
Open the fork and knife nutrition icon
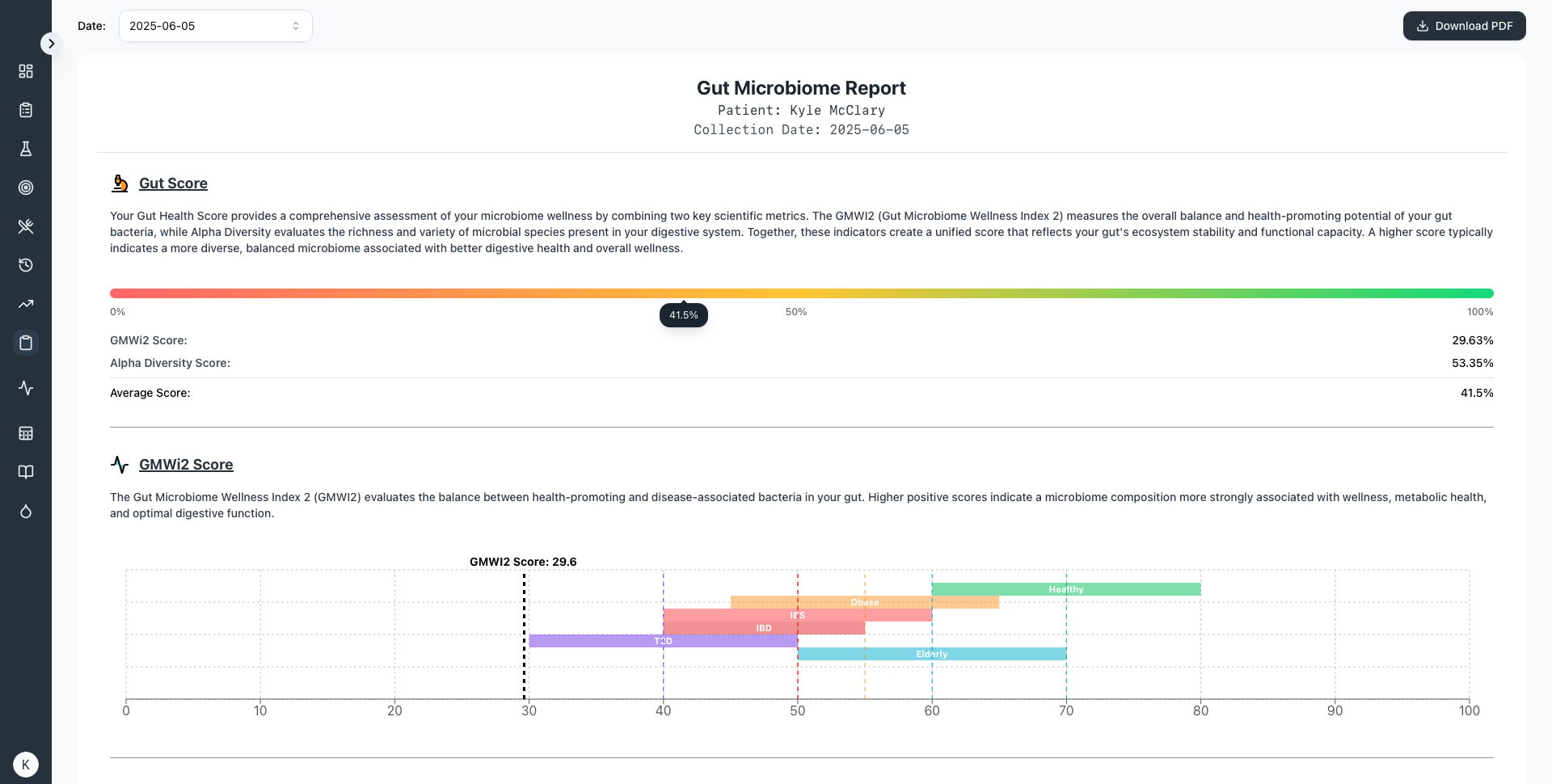tap(26, 226)
